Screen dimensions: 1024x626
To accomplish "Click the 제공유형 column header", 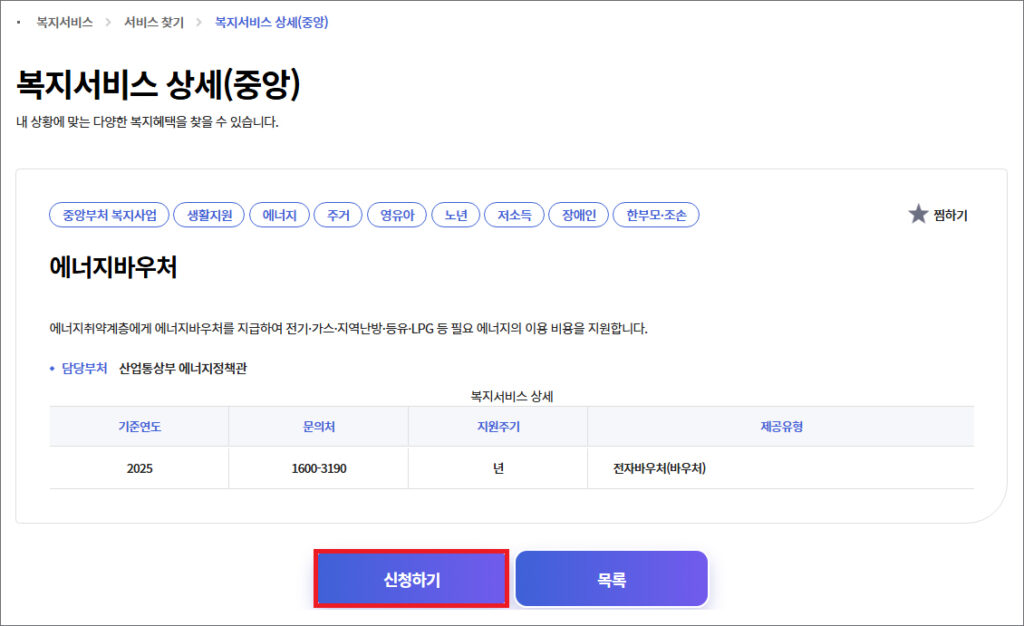I will click(781, 426).
